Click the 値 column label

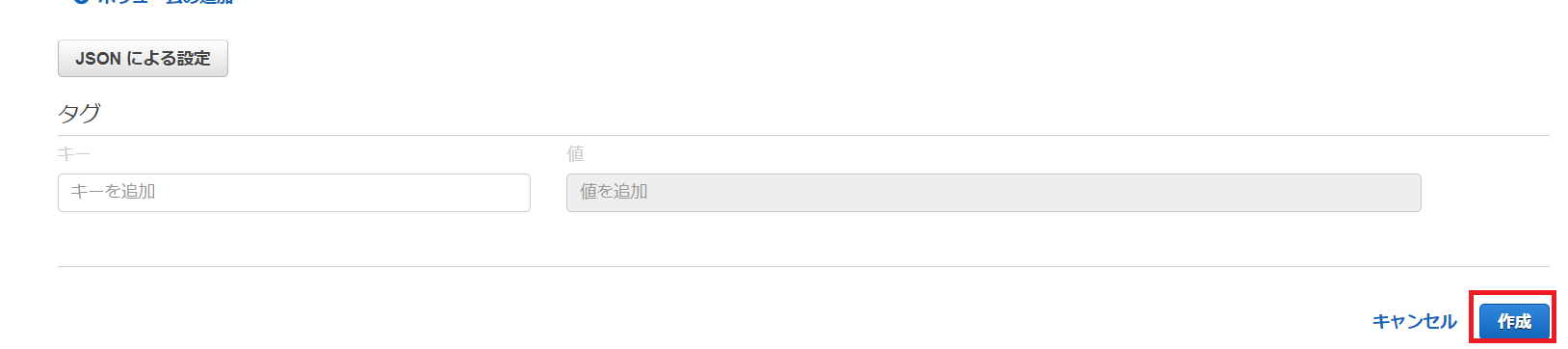575,153
